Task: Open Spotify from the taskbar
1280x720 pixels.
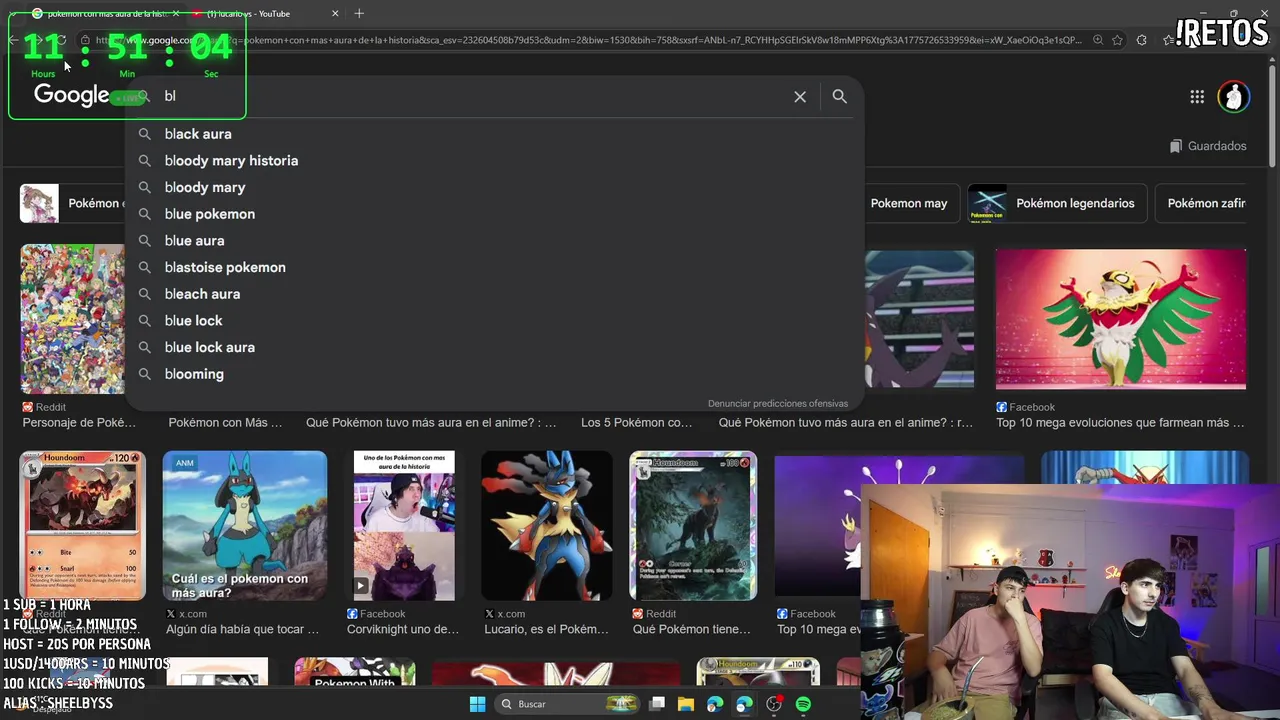Action: [x=803, y=704]
